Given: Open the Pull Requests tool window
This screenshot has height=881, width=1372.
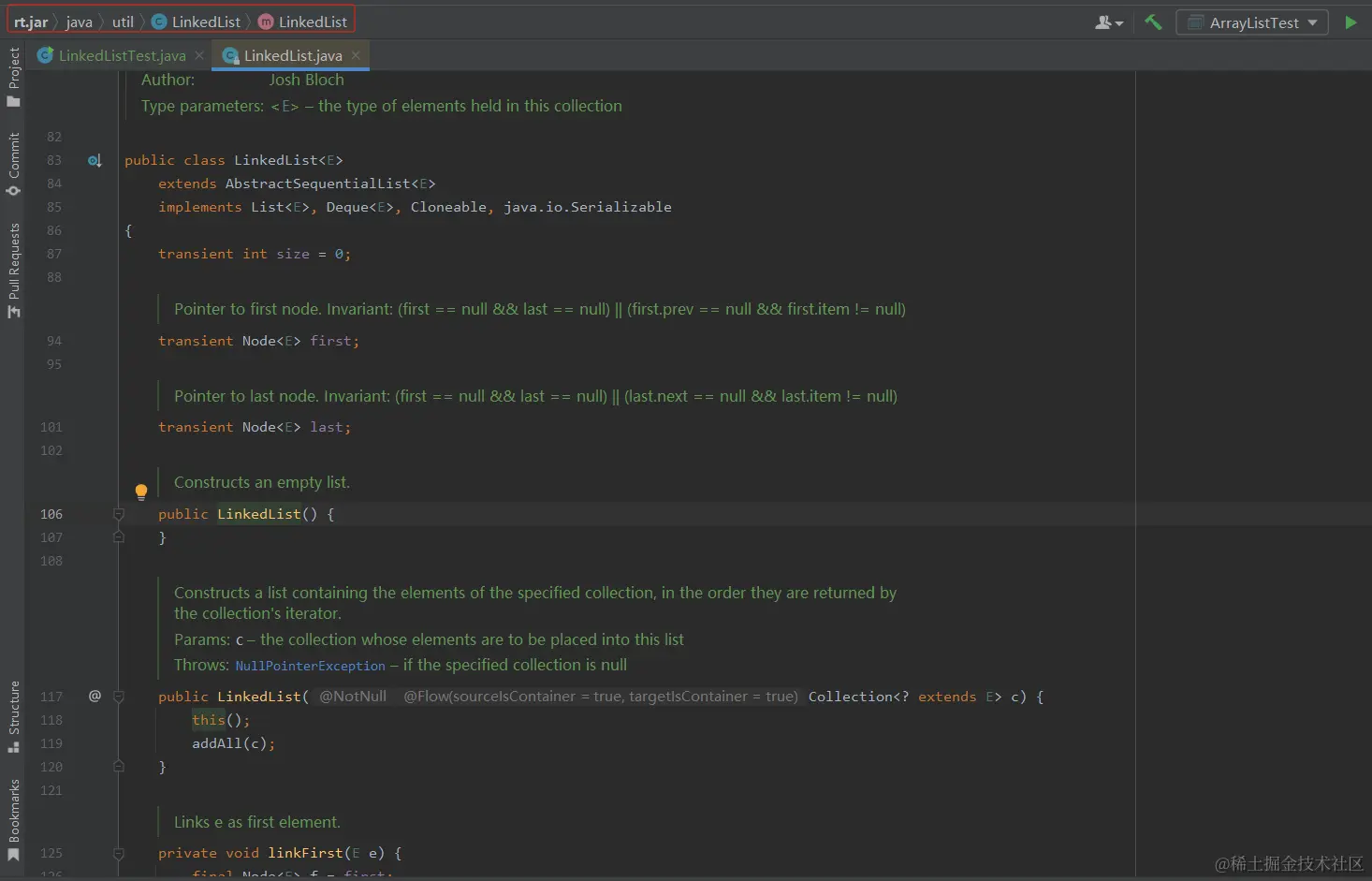Looking at the screenshot, I should click(13, 270).
